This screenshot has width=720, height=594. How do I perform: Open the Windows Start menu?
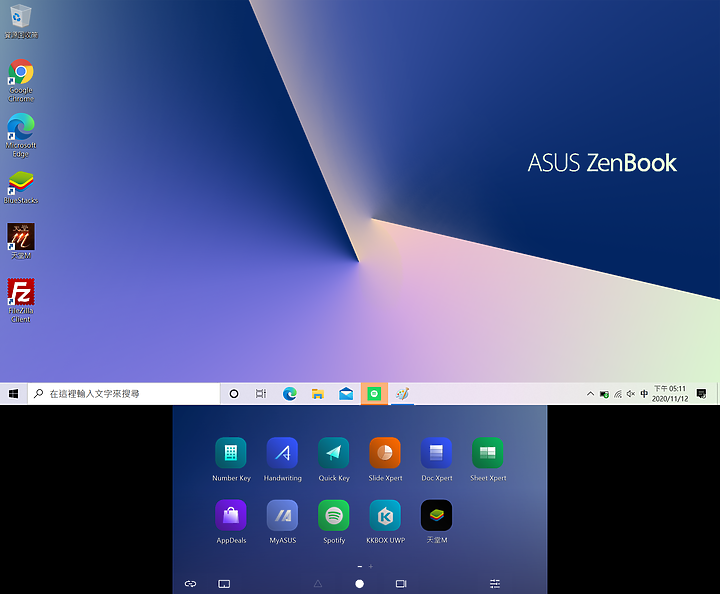[13, 394]
